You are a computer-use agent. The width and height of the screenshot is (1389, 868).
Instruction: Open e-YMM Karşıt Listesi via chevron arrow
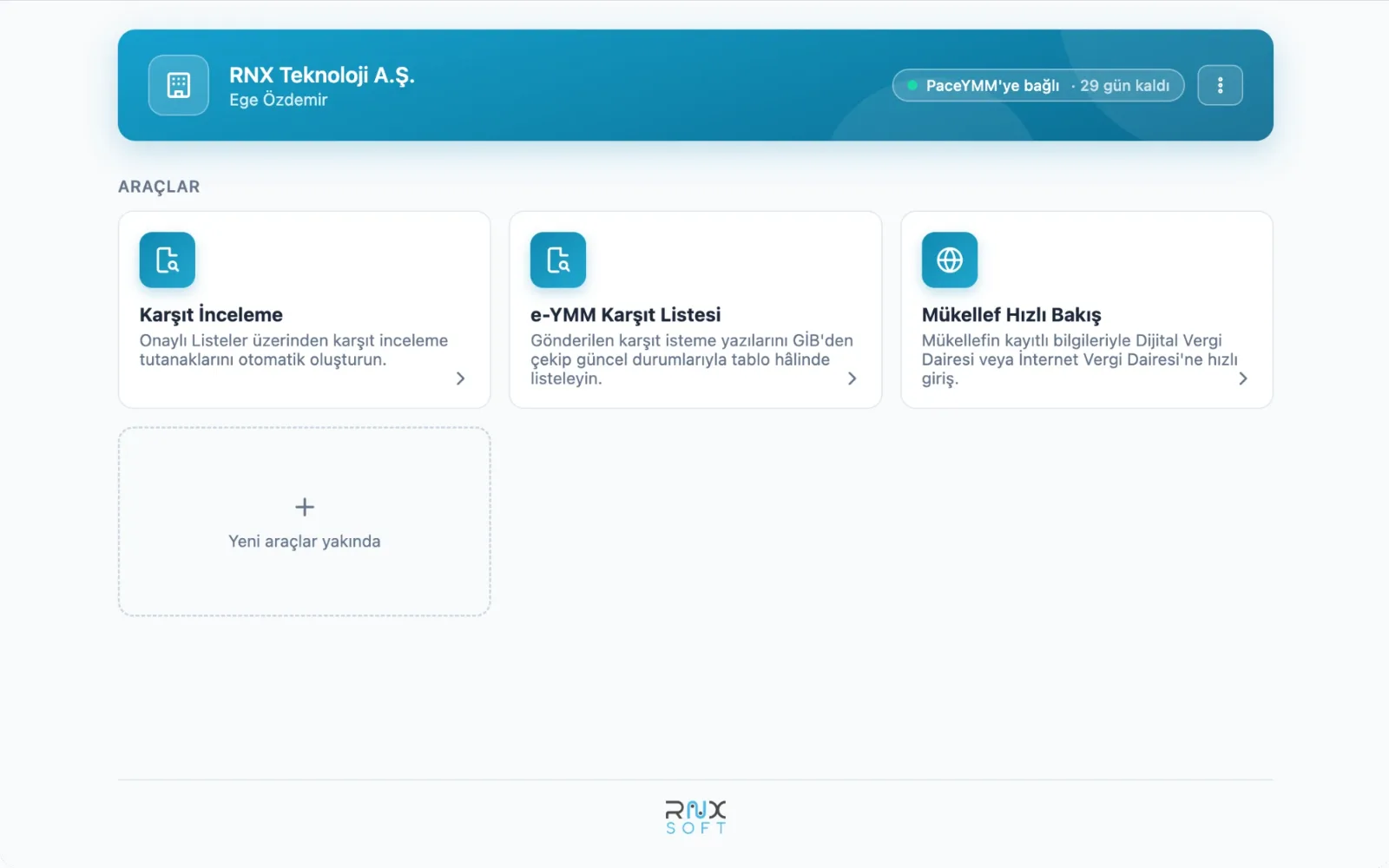pos(852,378)
